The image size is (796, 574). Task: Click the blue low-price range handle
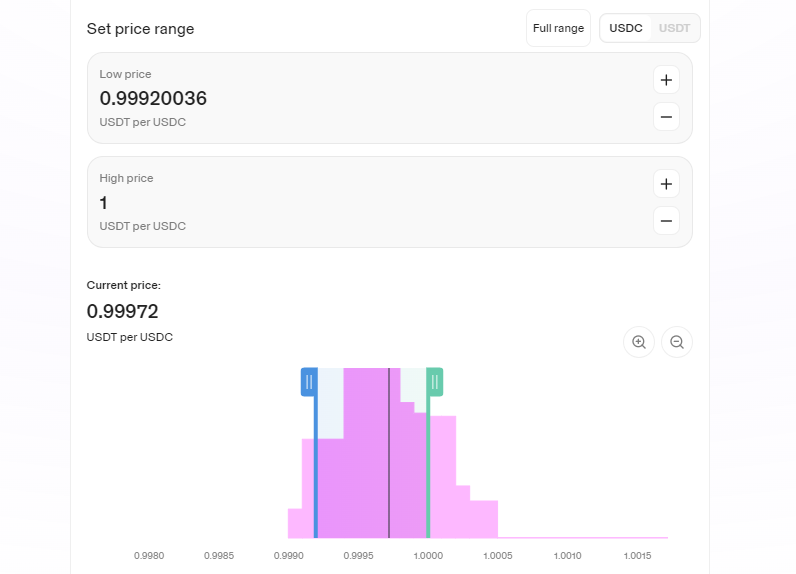point(309,382)
